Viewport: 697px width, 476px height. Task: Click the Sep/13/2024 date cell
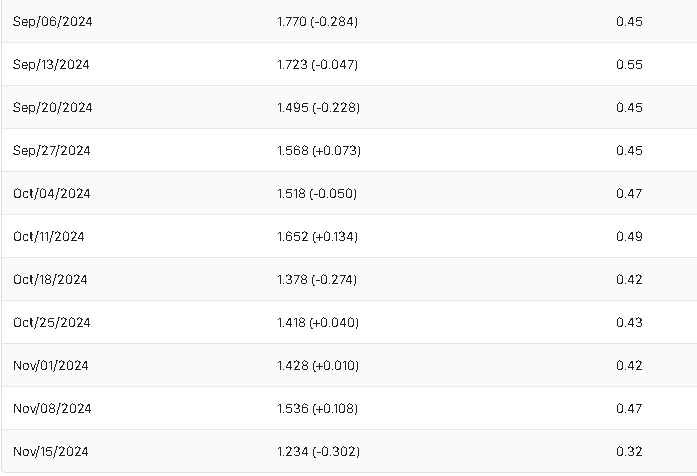click(x=52, y=64)
